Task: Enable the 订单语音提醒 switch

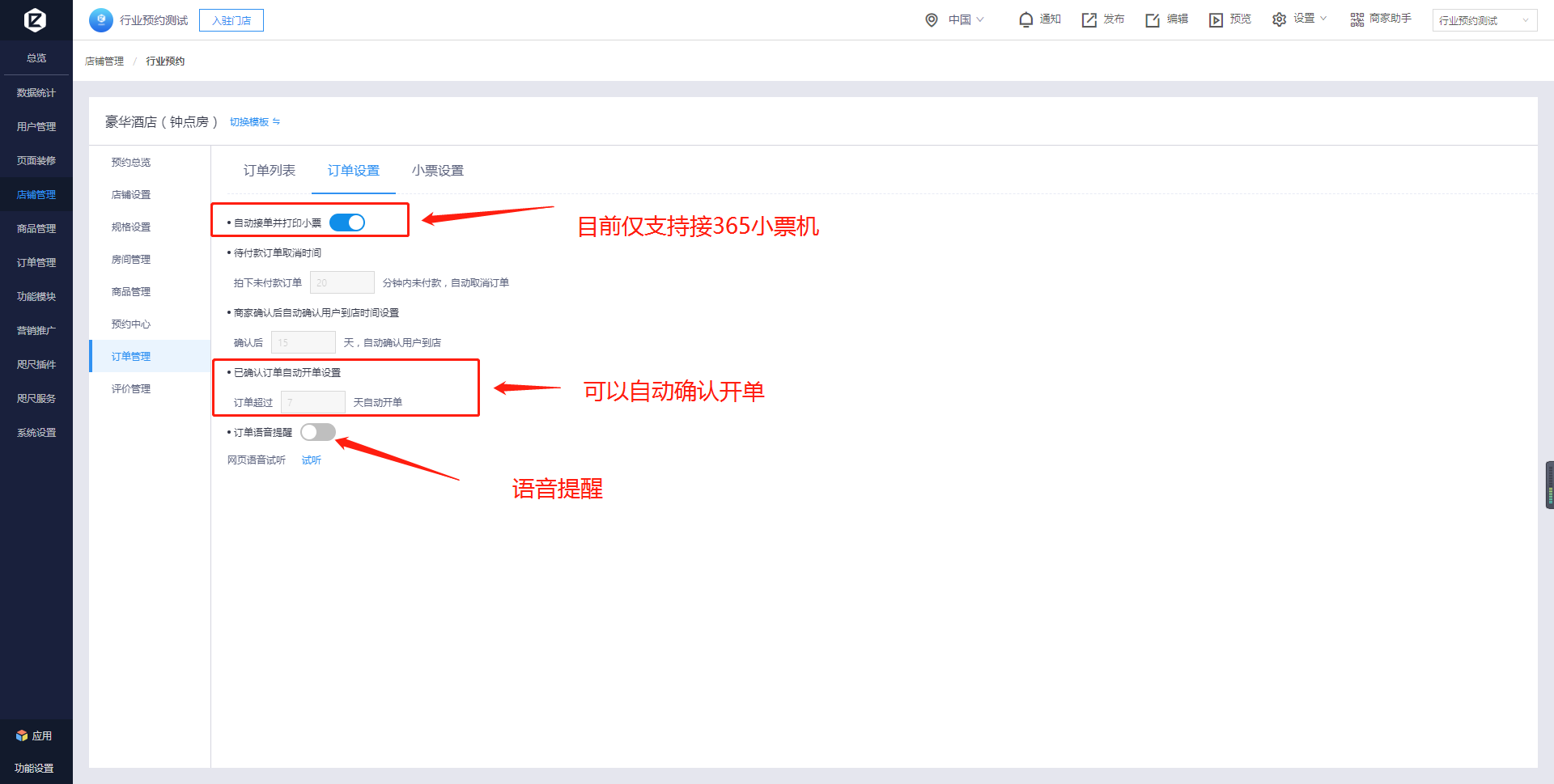Action: (x=318, y=432)
